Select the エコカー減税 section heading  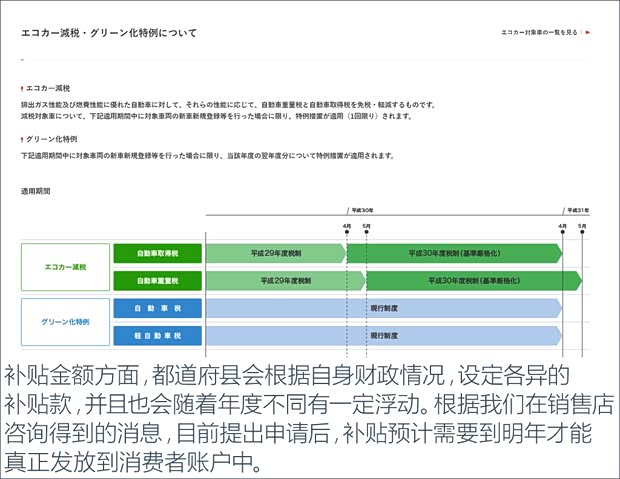coord(48,89)
